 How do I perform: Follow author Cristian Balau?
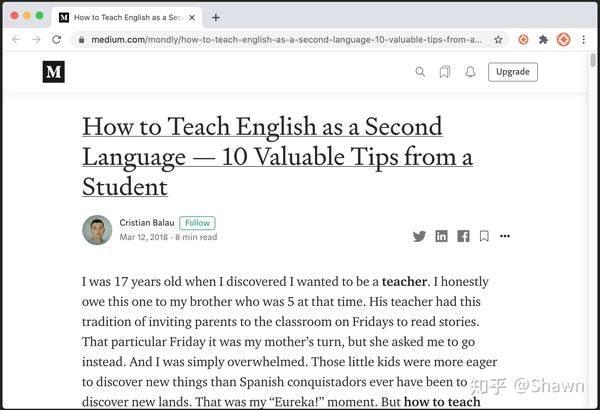pyautogui.click(x=197, y=223)
